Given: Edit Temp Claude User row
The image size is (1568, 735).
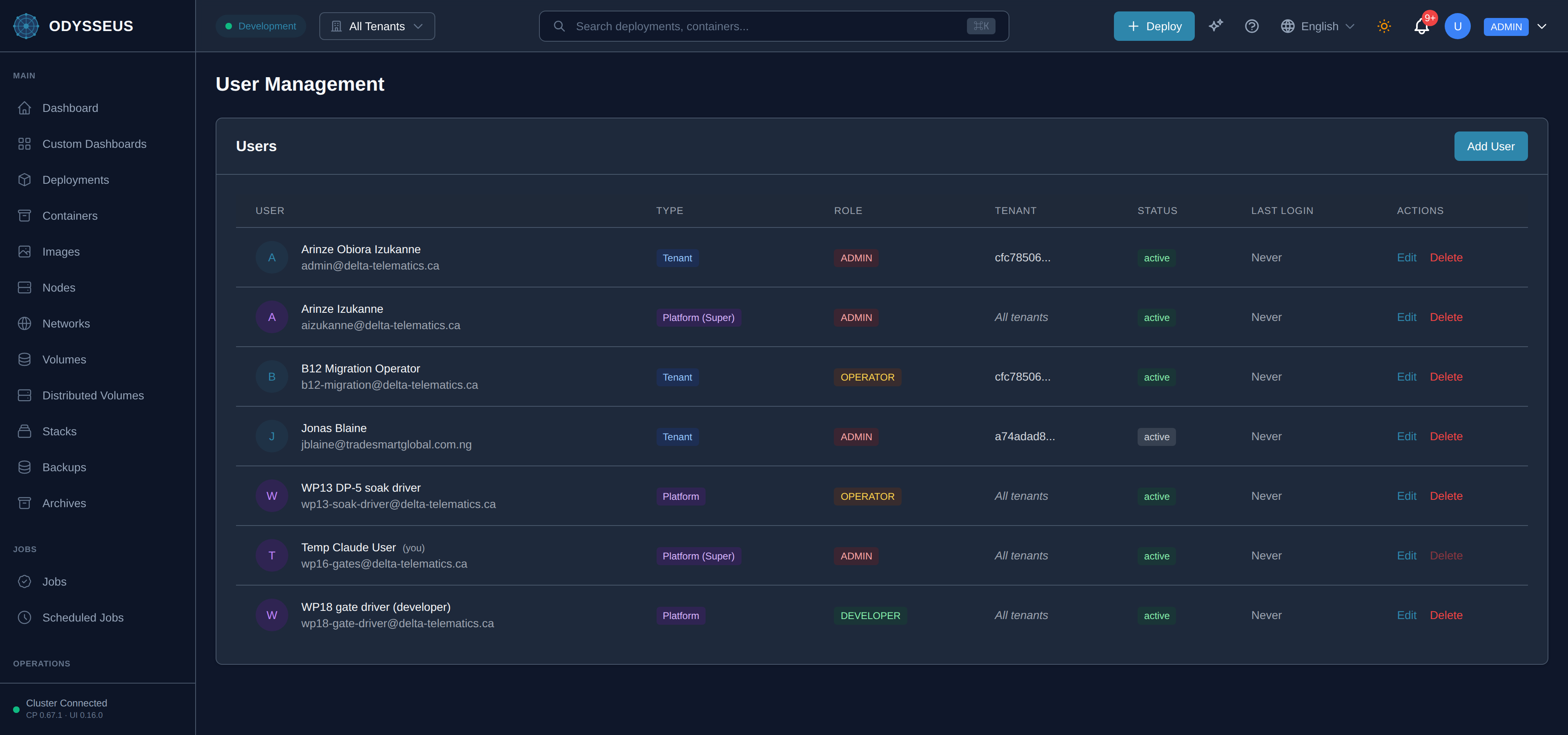Looking at the screenshot, I should (1406, 555).
